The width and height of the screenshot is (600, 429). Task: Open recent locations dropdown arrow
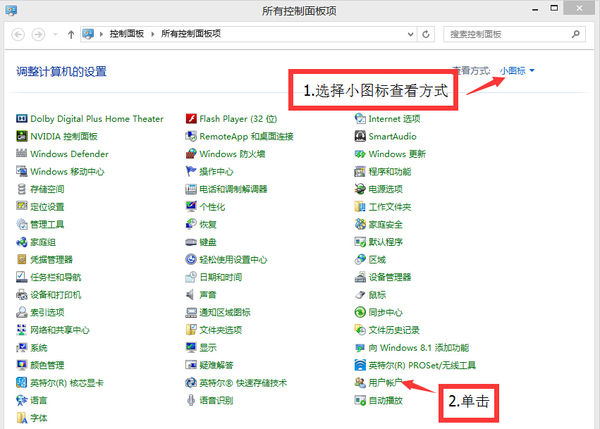pos(55,34)
